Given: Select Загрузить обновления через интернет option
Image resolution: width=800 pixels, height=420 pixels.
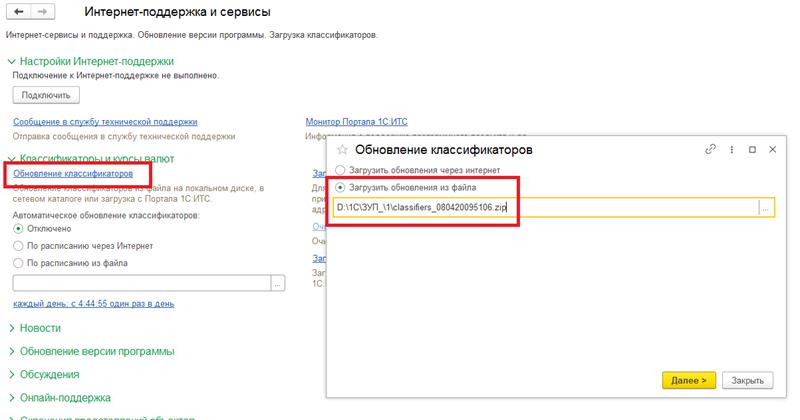Looking at the screenshot, I should (x=342, y=170).
